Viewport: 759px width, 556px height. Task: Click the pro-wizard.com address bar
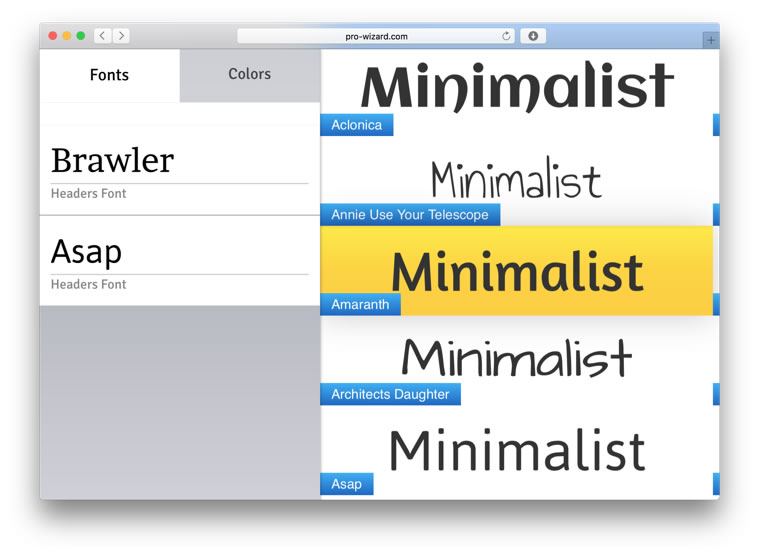(x=377, y=36)
